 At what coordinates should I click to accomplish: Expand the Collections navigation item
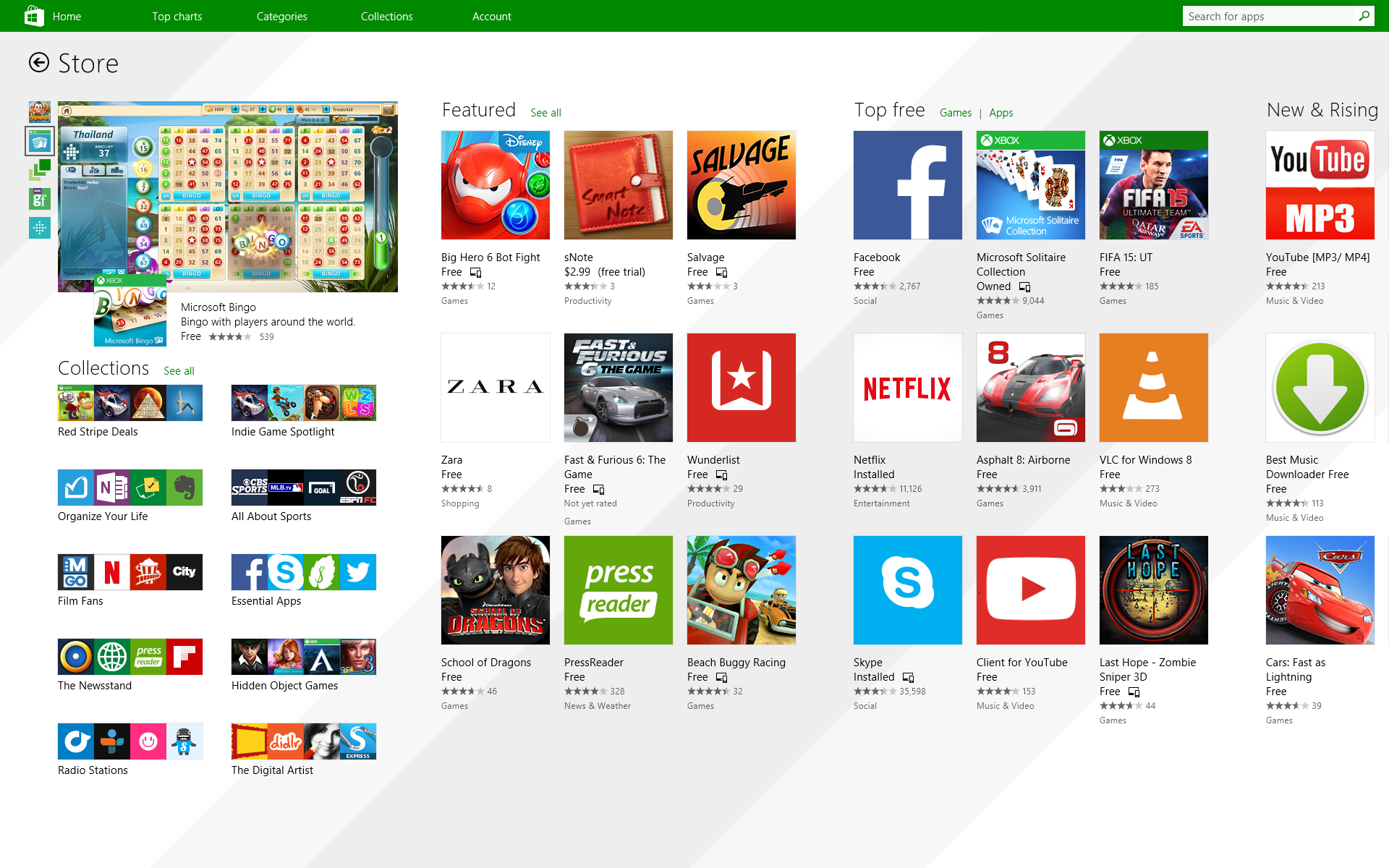pyautogui.click(x=386, y=16)
